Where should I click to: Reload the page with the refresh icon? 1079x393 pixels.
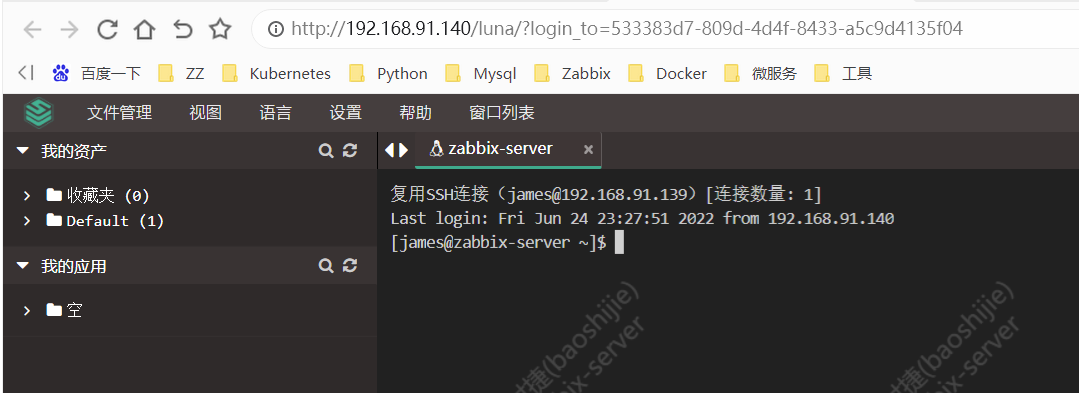coord(107,29)
